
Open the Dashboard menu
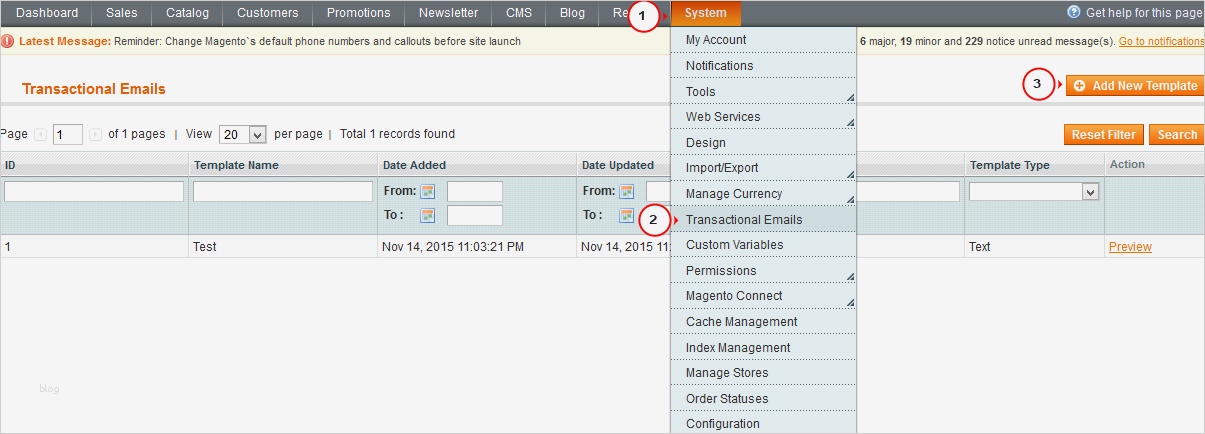(x=47, y=13)
